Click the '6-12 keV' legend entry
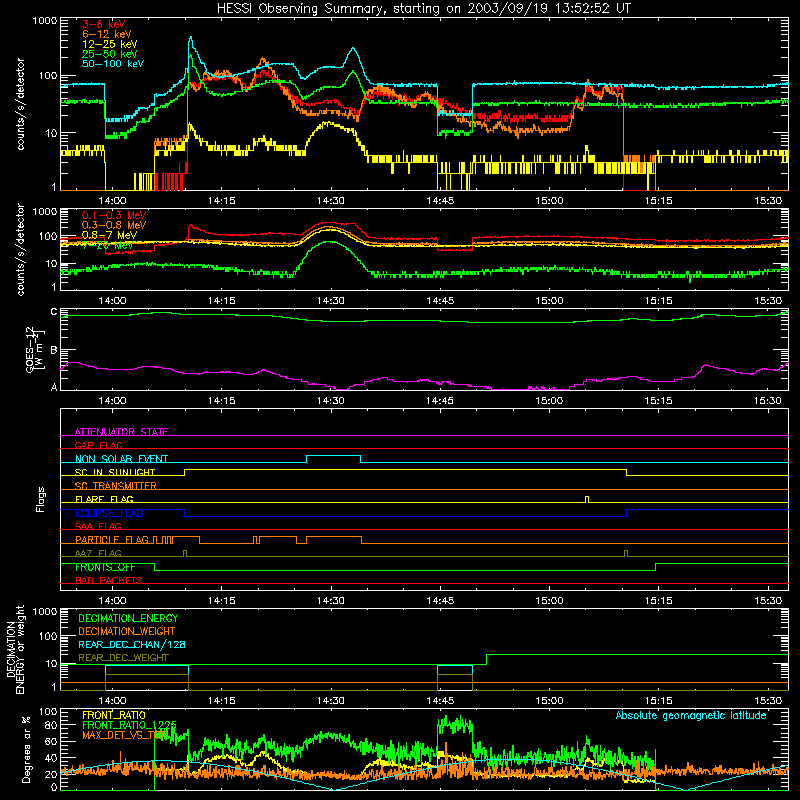The width and height of the screenshot is (800, 800). pyautogui.click(x=107, y=34)
